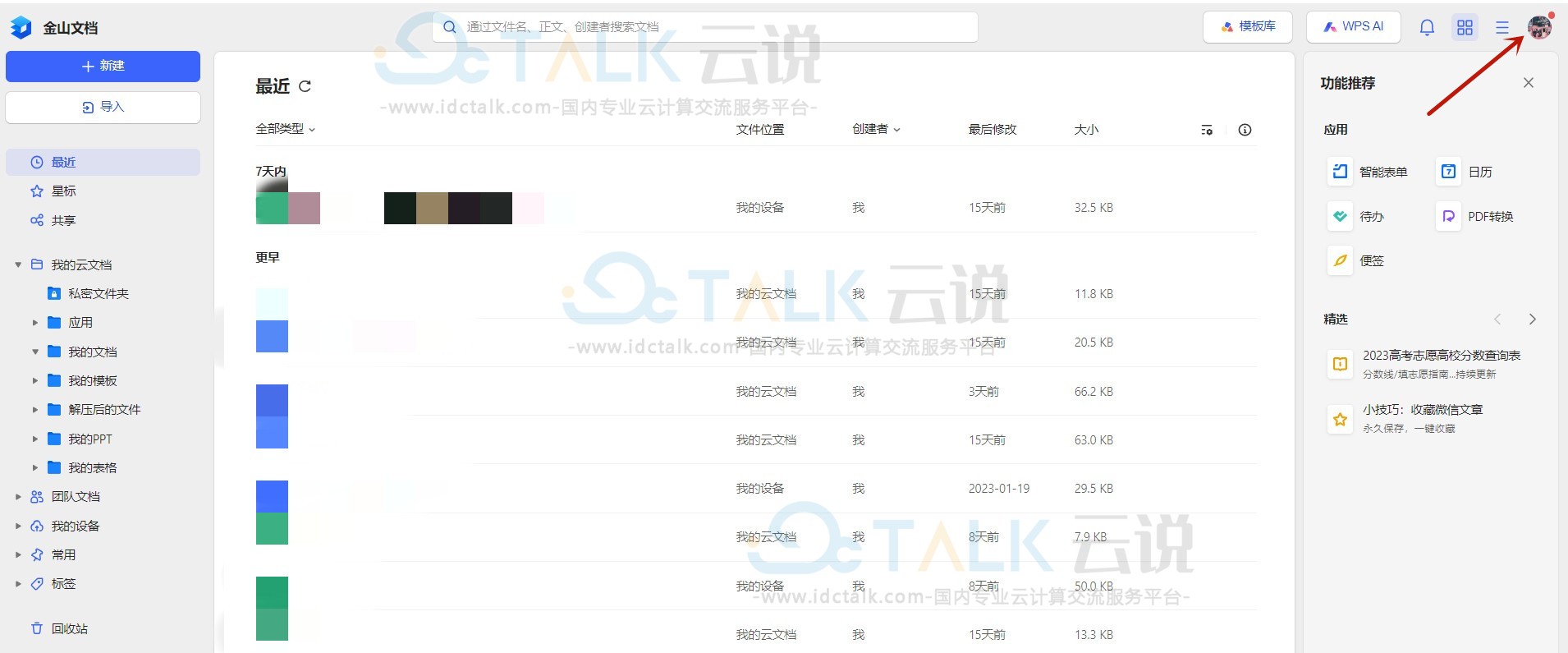
Task: Open the 便签 app icon
Action: point(1340,260)
